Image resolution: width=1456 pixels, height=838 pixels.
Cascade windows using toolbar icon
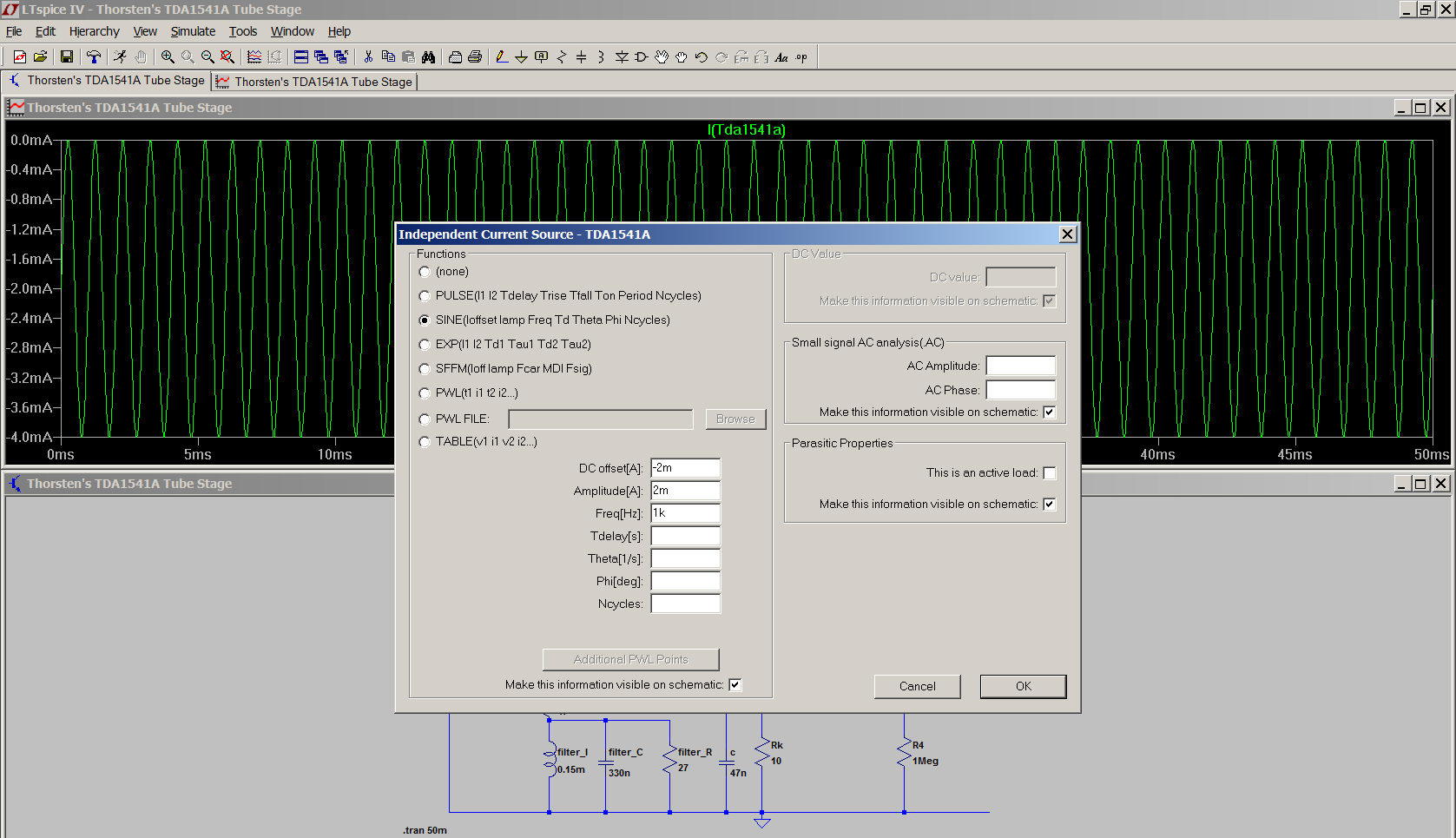coord(321,57)
